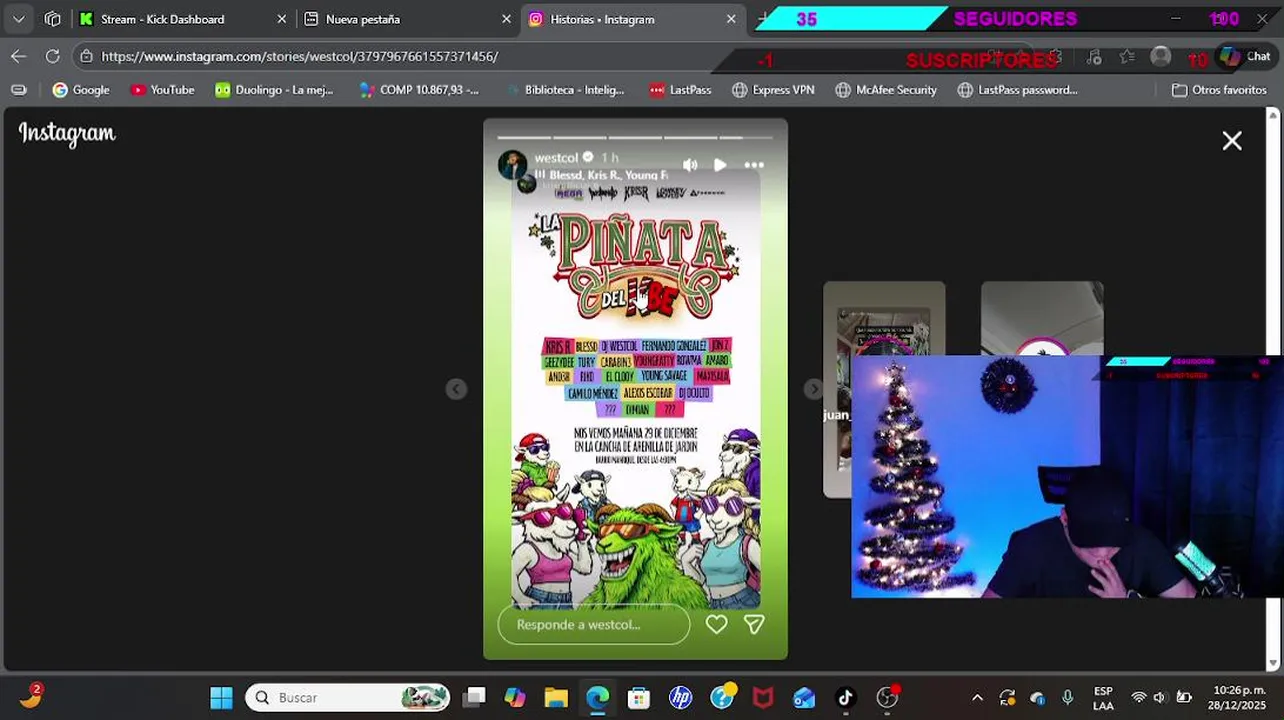
Task: Open the story's three-dot options menu
Action: pyautogui.click(x=754, y=165)
